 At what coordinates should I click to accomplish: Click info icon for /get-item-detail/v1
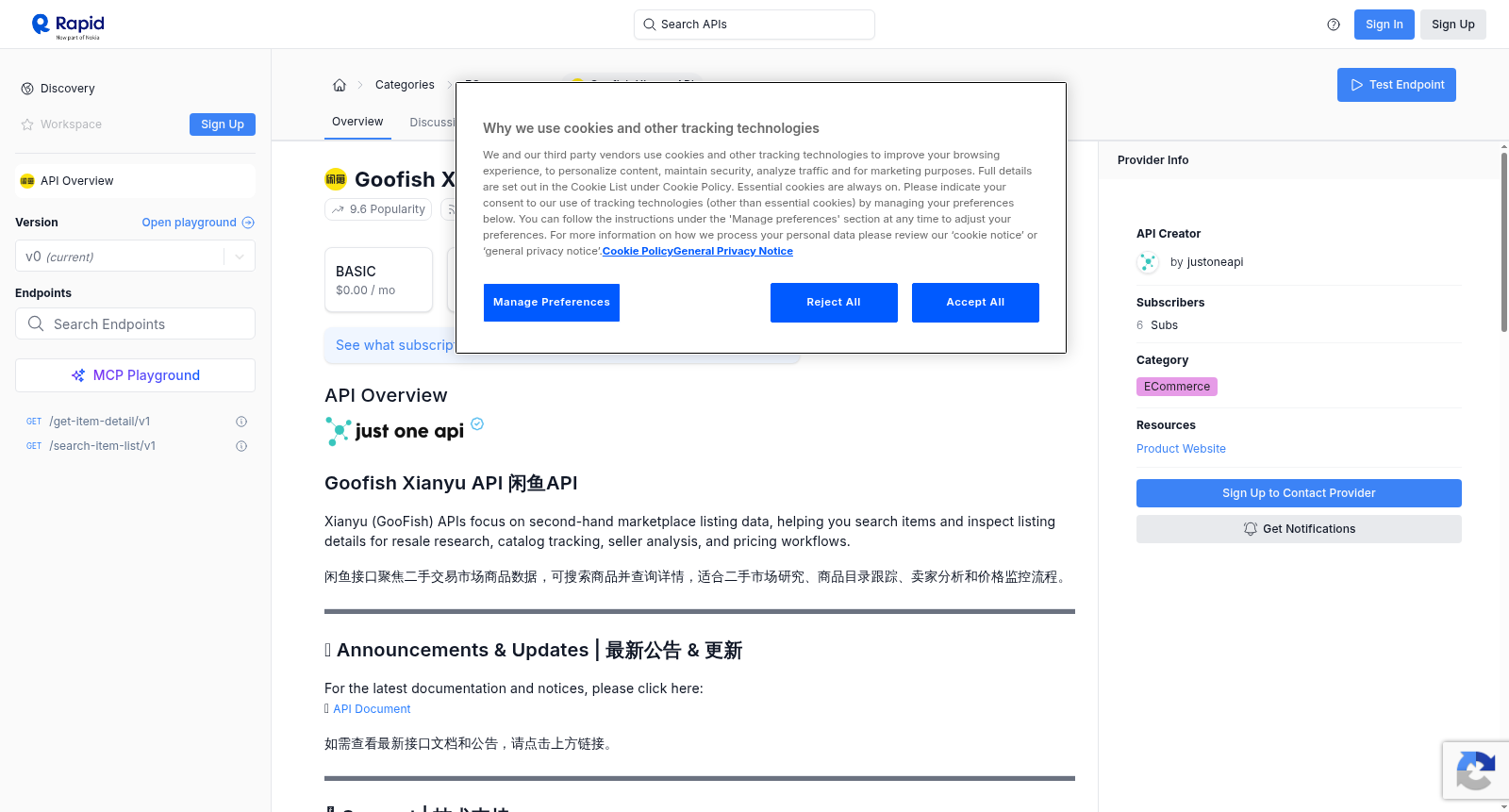(x=241, y=422)
